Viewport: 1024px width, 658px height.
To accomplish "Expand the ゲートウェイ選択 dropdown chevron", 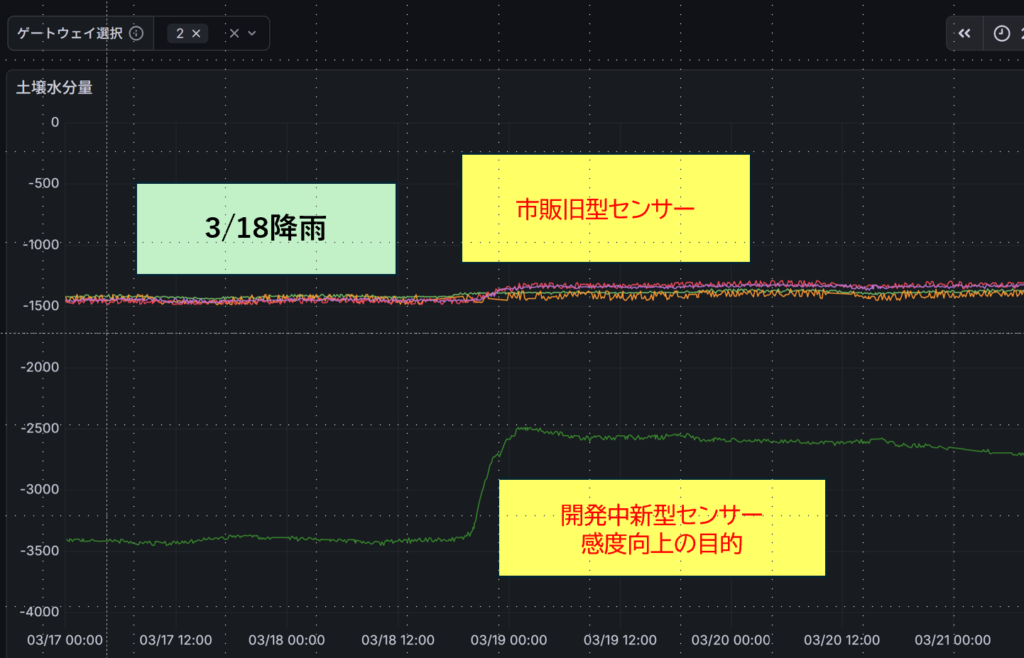I will point(252,33).
